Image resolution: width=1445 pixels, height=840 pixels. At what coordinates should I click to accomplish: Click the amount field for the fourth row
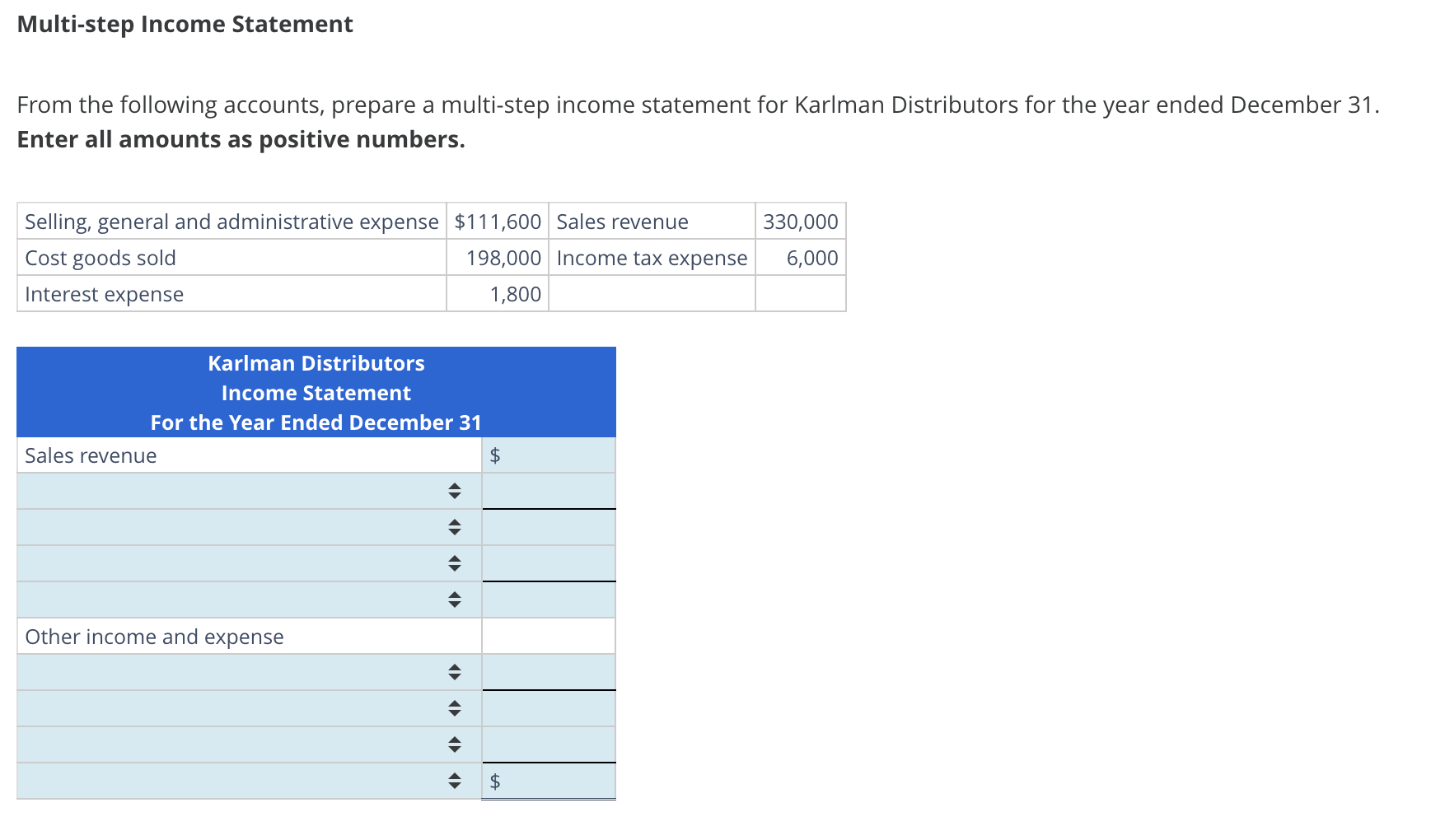548,600
